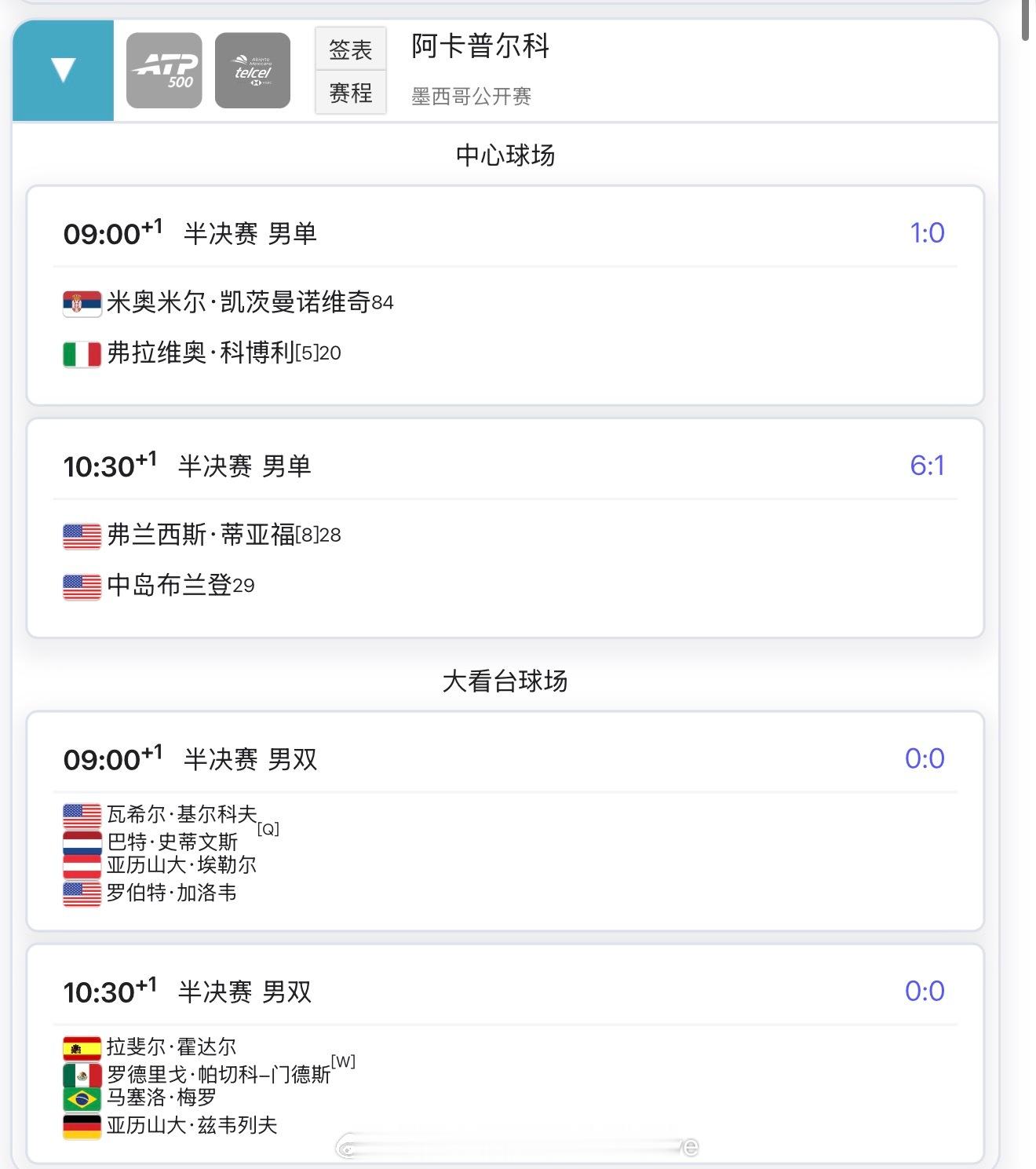Image resolution: width=1036 pixels, height=1169 pixels.
Task: Click the Italian flag beside 科博利
Action: coord(82,354)
